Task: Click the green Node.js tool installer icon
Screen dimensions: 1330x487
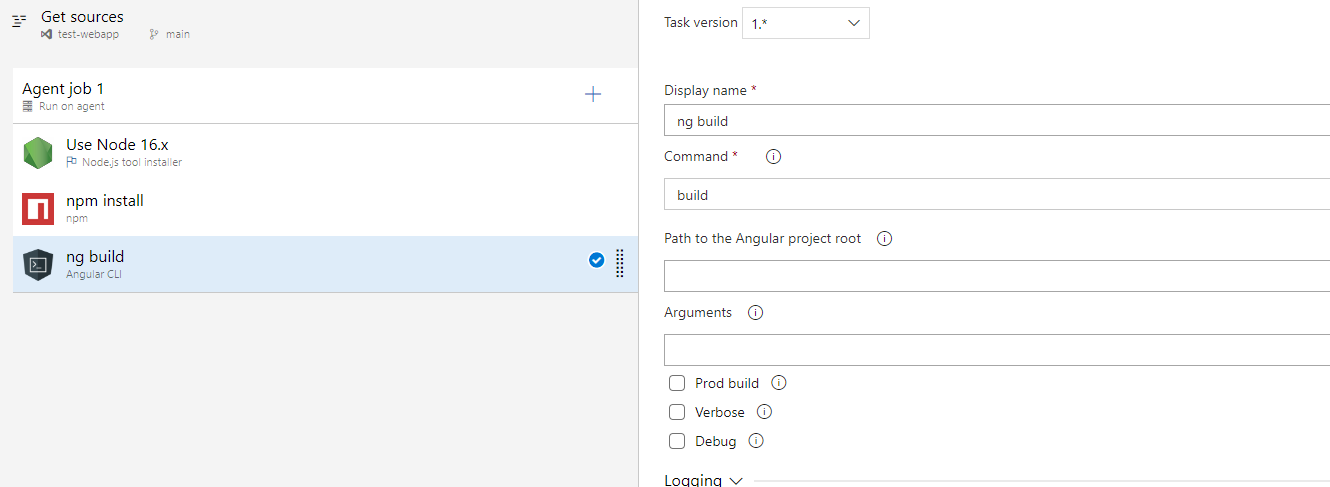Action: click(x=38, y=152)
